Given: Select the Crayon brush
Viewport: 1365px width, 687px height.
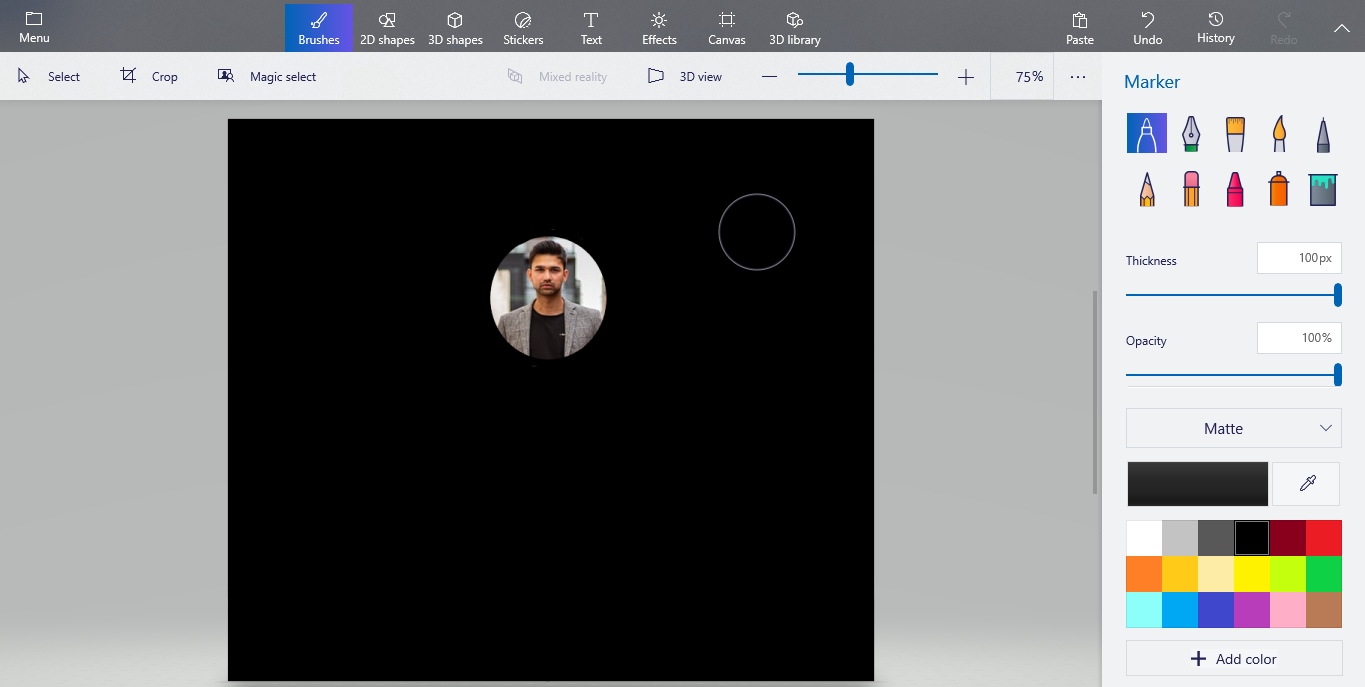Looking at the screenshot, I should [1234, 189].
